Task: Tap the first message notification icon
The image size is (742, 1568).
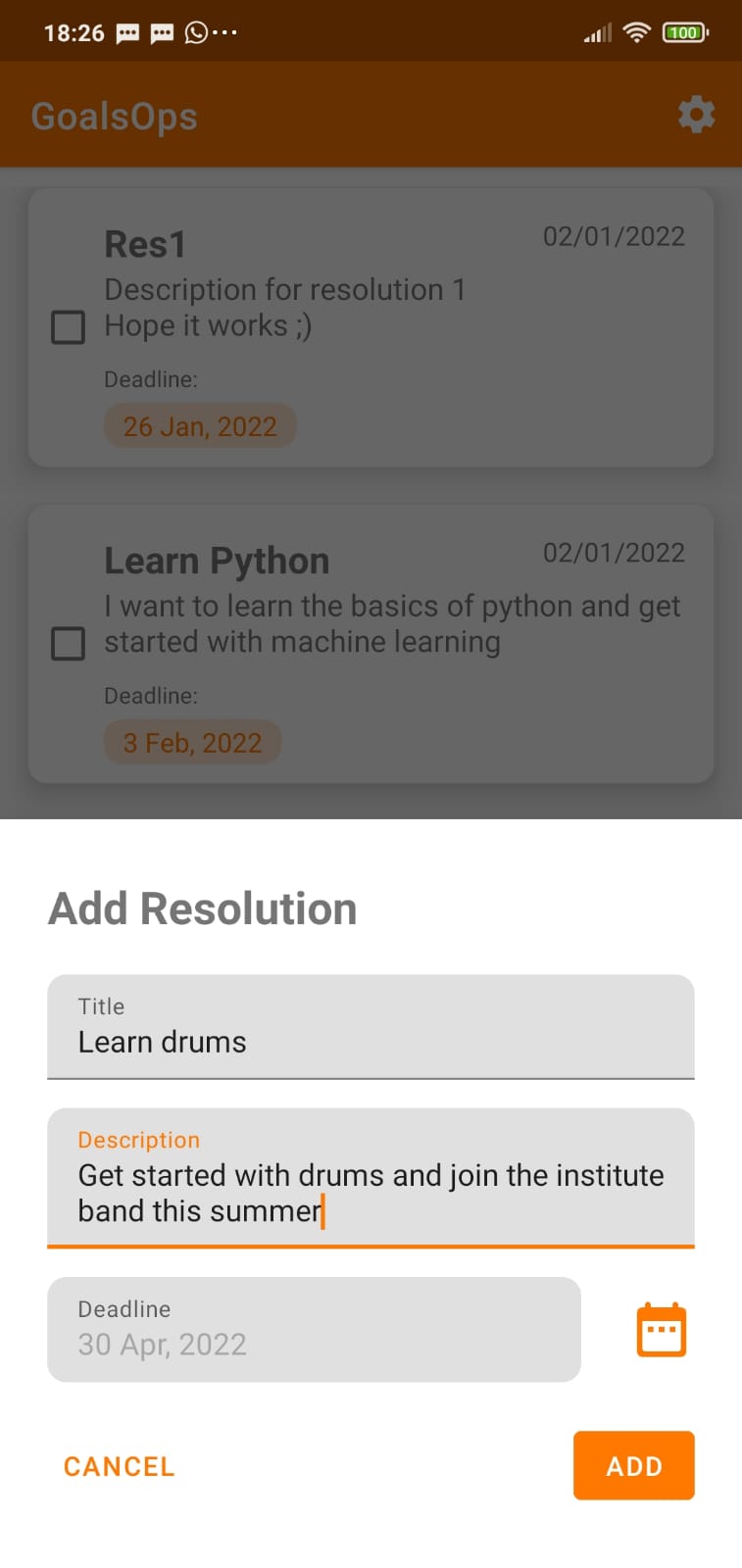Action: [127, 33]
